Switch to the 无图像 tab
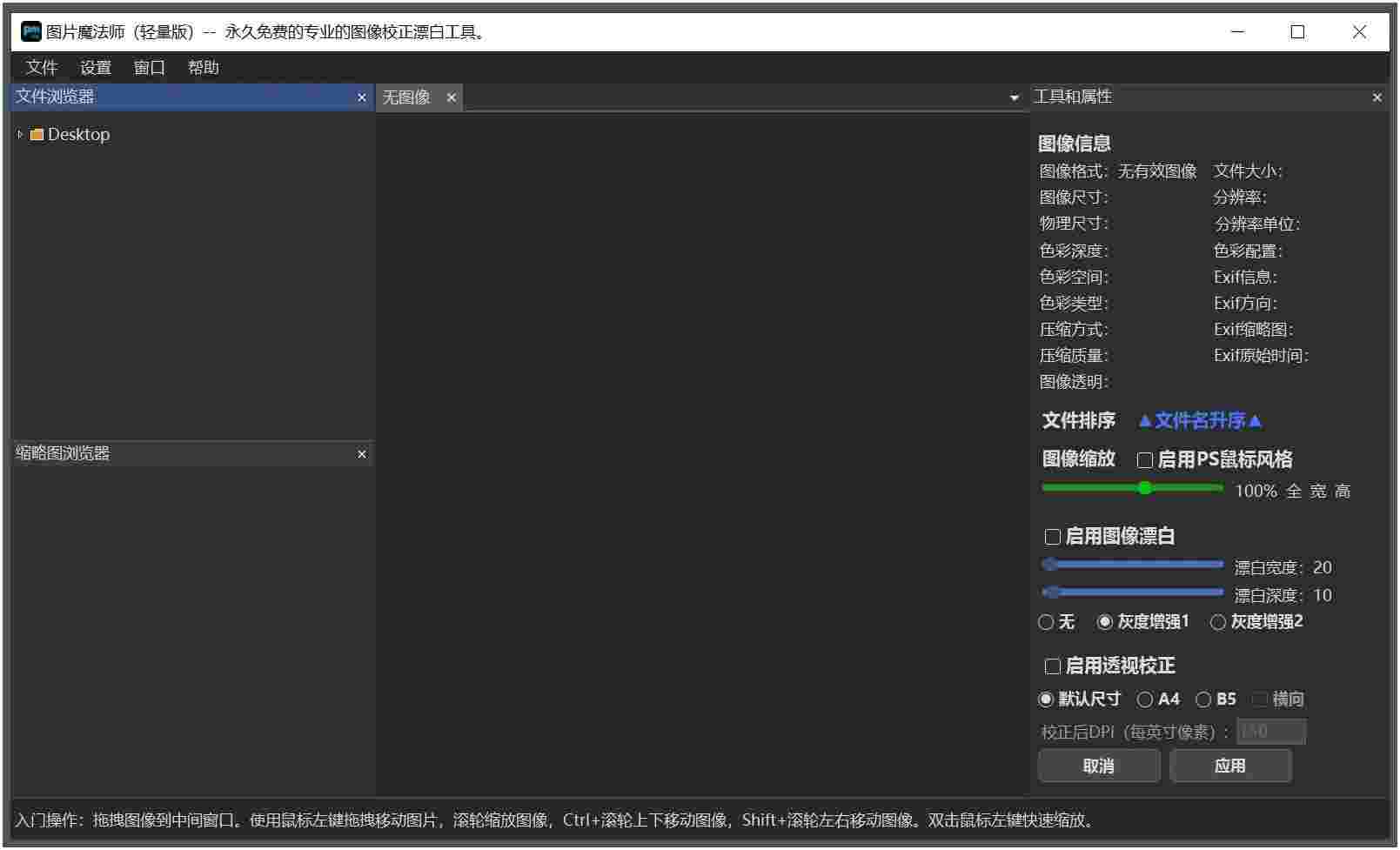The width and height of the screenshot is (1400, 850). point(407,97)
